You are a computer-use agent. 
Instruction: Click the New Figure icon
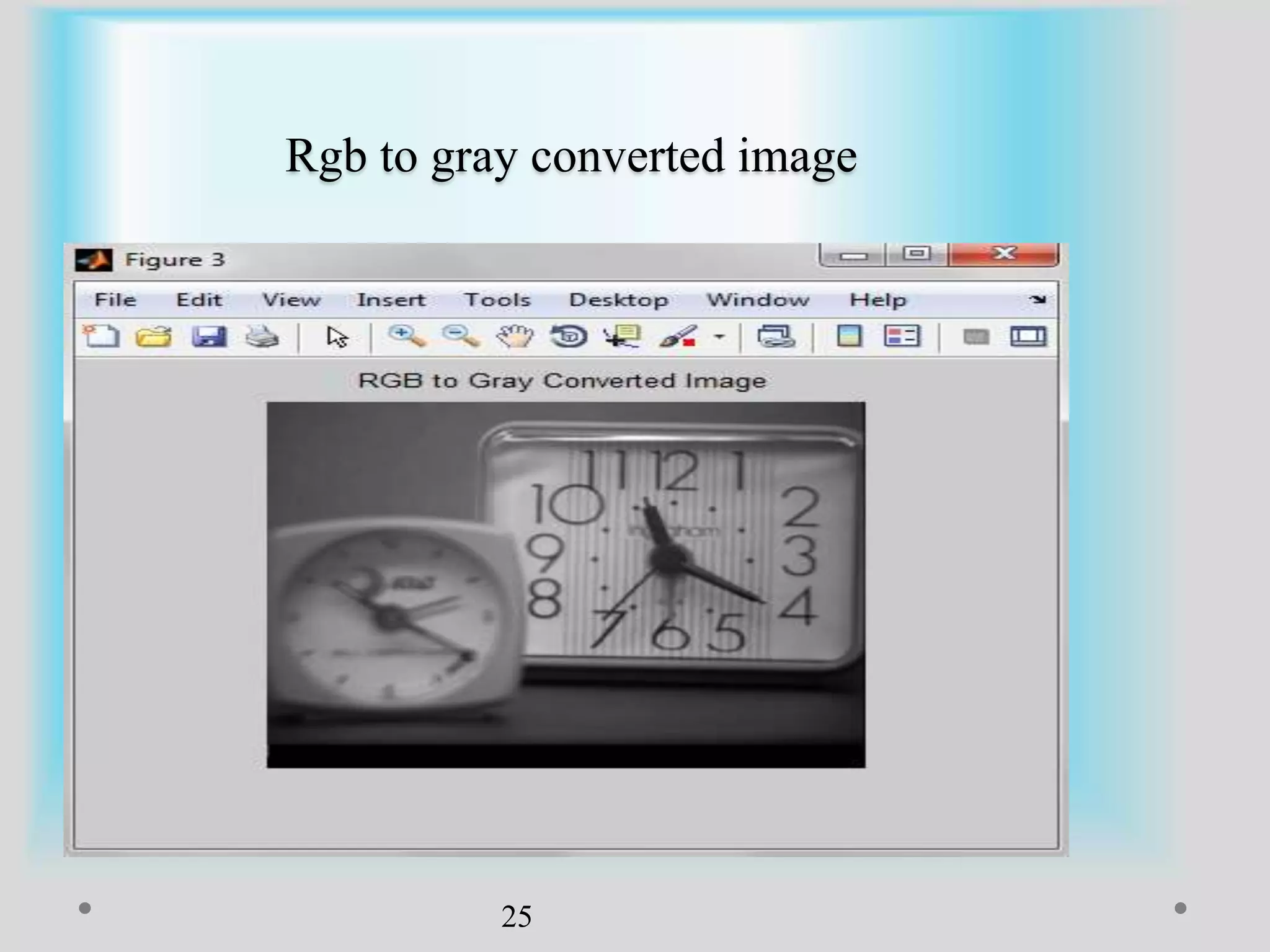pyautogui.click(x=101, y=337)
